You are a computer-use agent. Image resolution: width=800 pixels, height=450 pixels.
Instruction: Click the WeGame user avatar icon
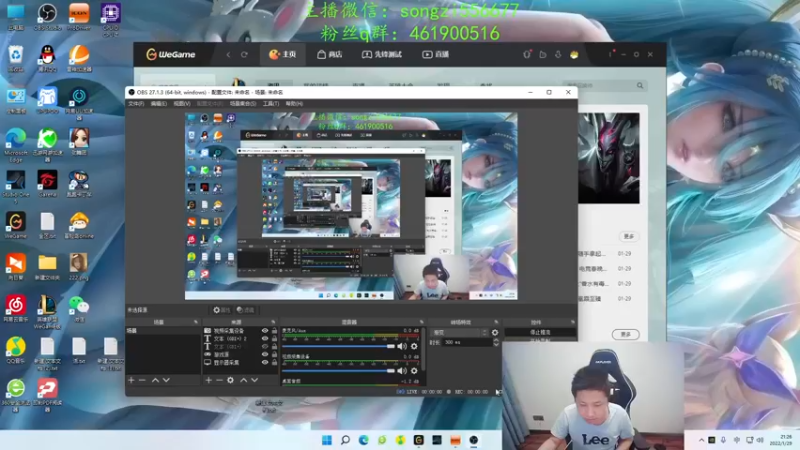coord(574,55)
